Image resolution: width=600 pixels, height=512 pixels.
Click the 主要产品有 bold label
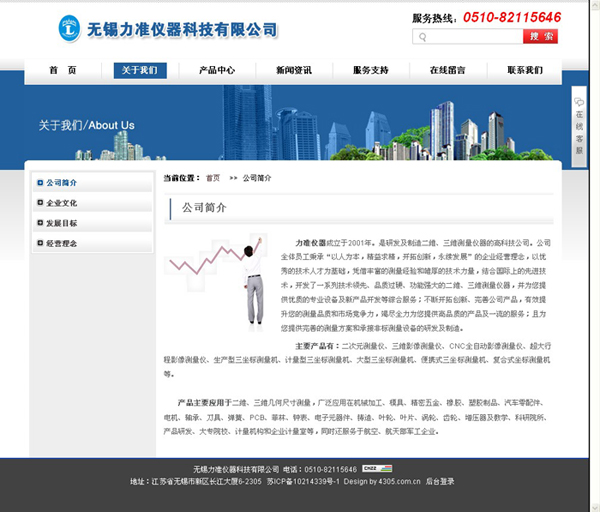(x=317, y=346)
